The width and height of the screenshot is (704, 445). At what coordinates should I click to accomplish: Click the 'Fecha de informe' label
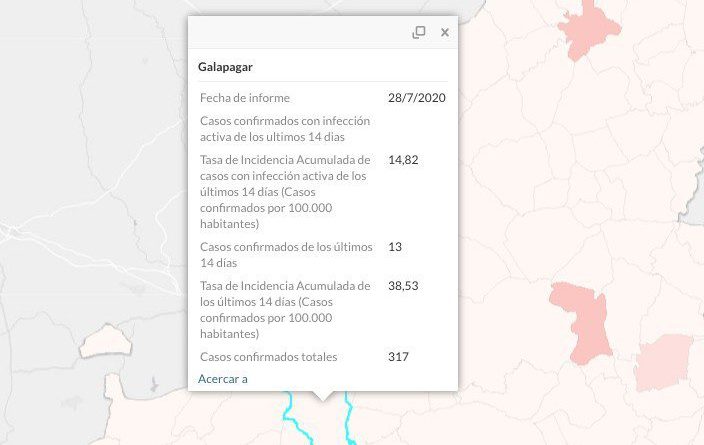[245, 98]
